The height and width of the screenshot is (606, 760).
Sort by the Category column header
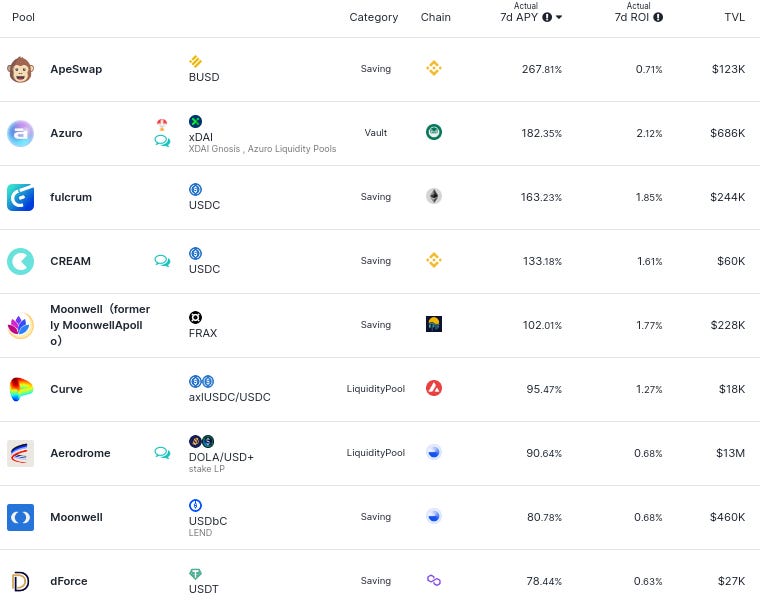[x=374, y=17]
